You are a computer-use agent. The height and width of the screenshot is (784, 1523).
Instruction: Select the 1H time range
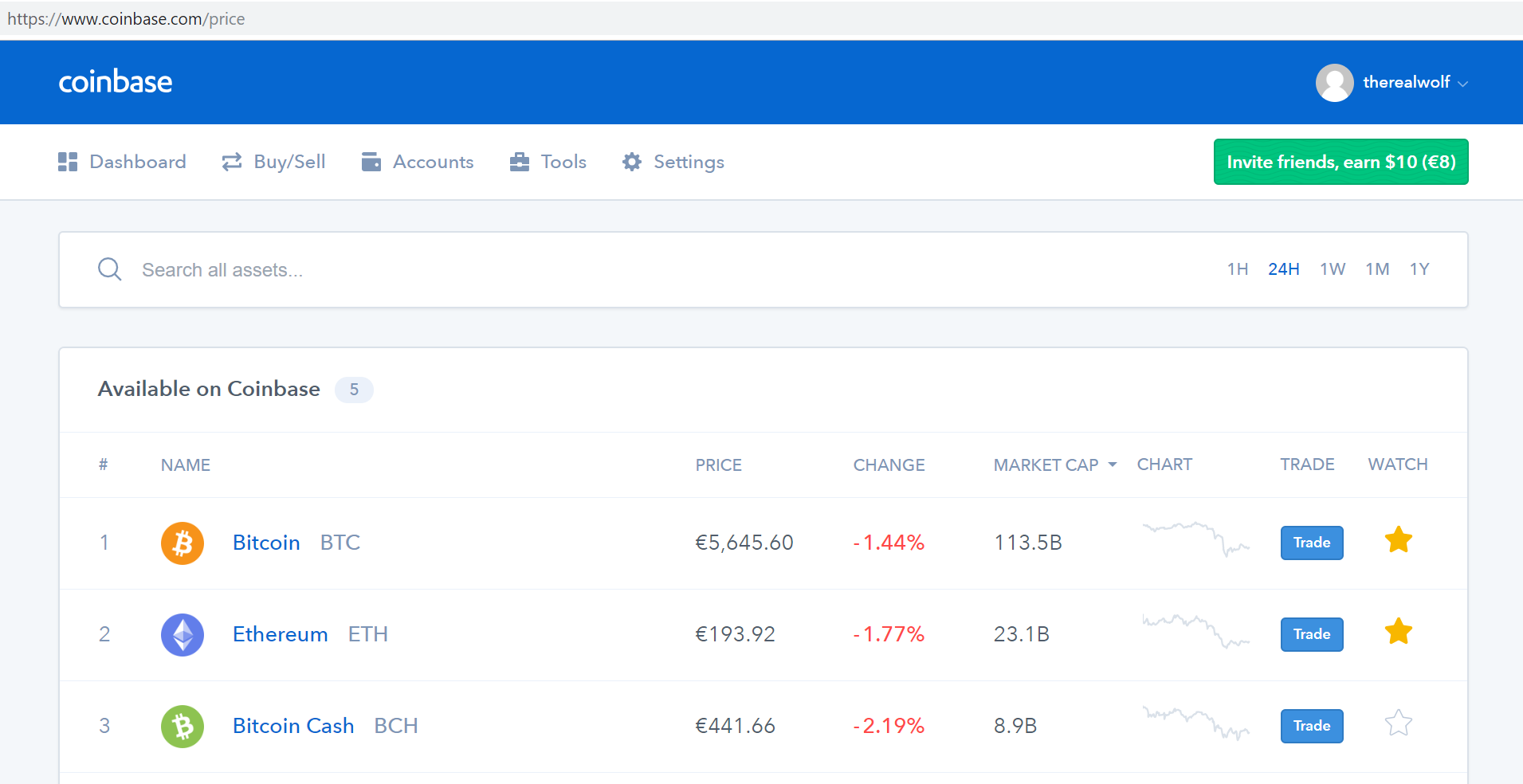click(1238, 269)
